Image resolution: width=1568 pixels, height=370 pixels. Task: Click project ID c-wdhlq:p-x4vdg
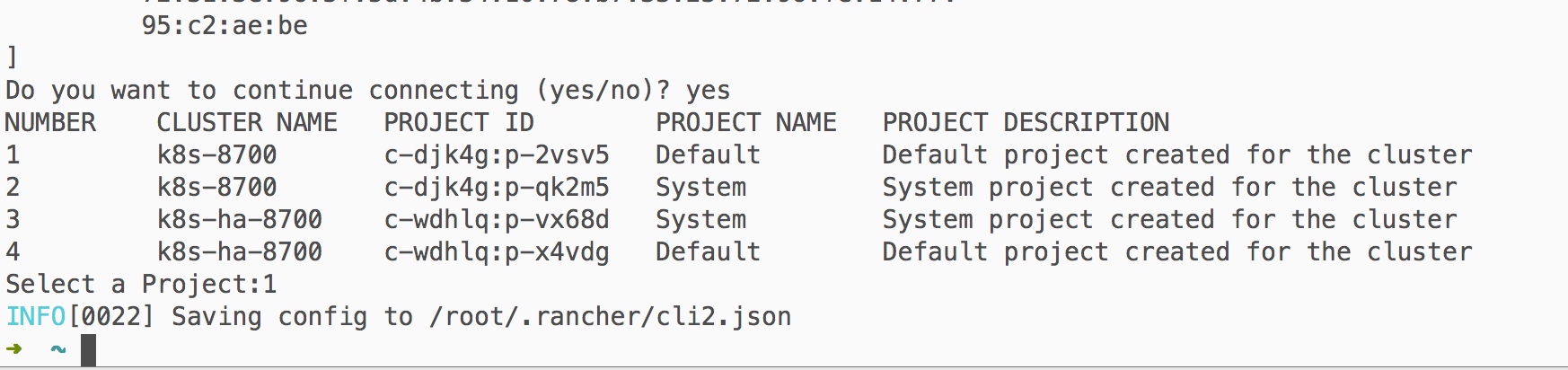pyautogui.click(x=497, y=252)
